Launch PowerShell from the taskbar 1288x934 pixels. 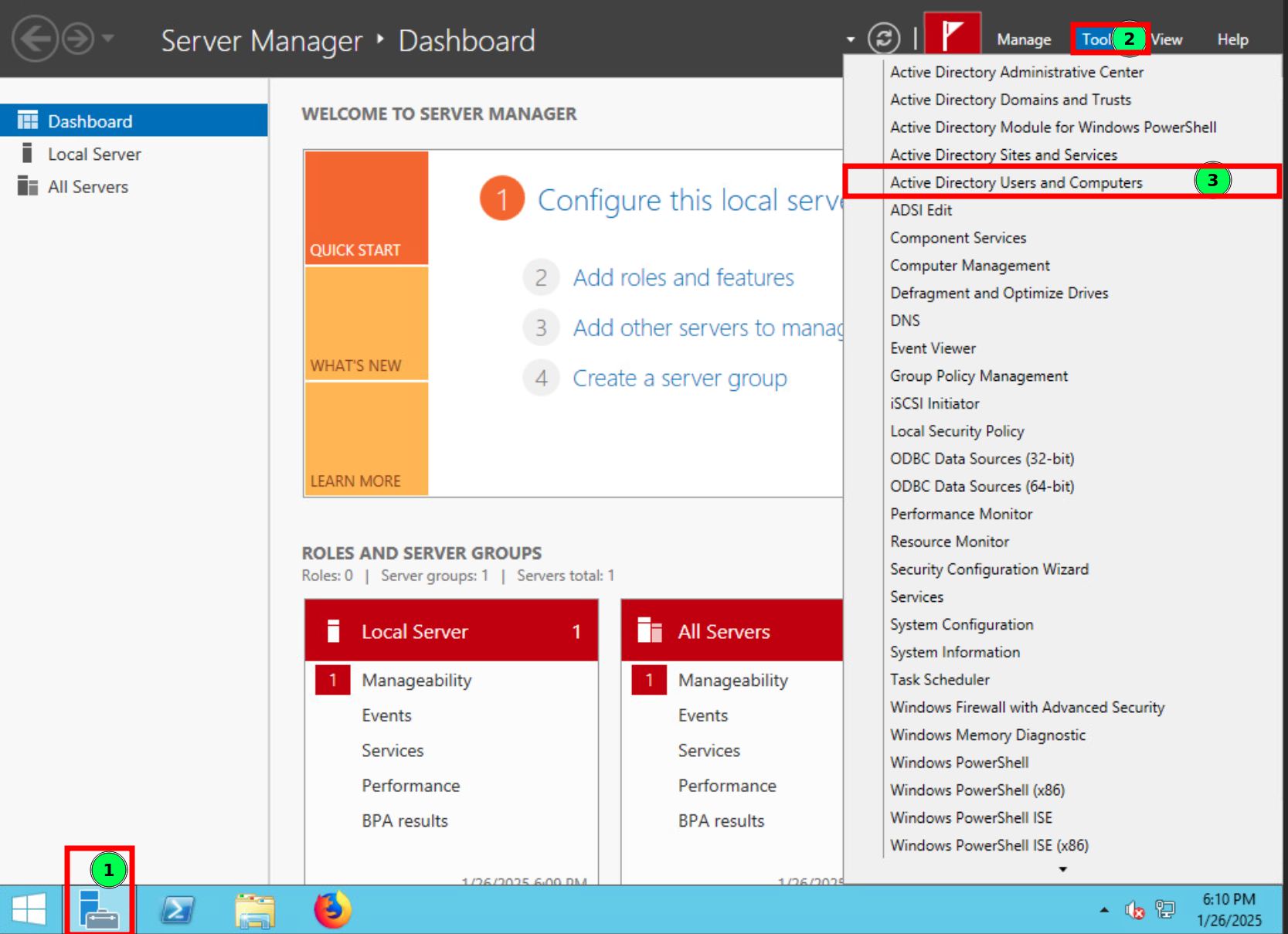[x=178, y=909]
